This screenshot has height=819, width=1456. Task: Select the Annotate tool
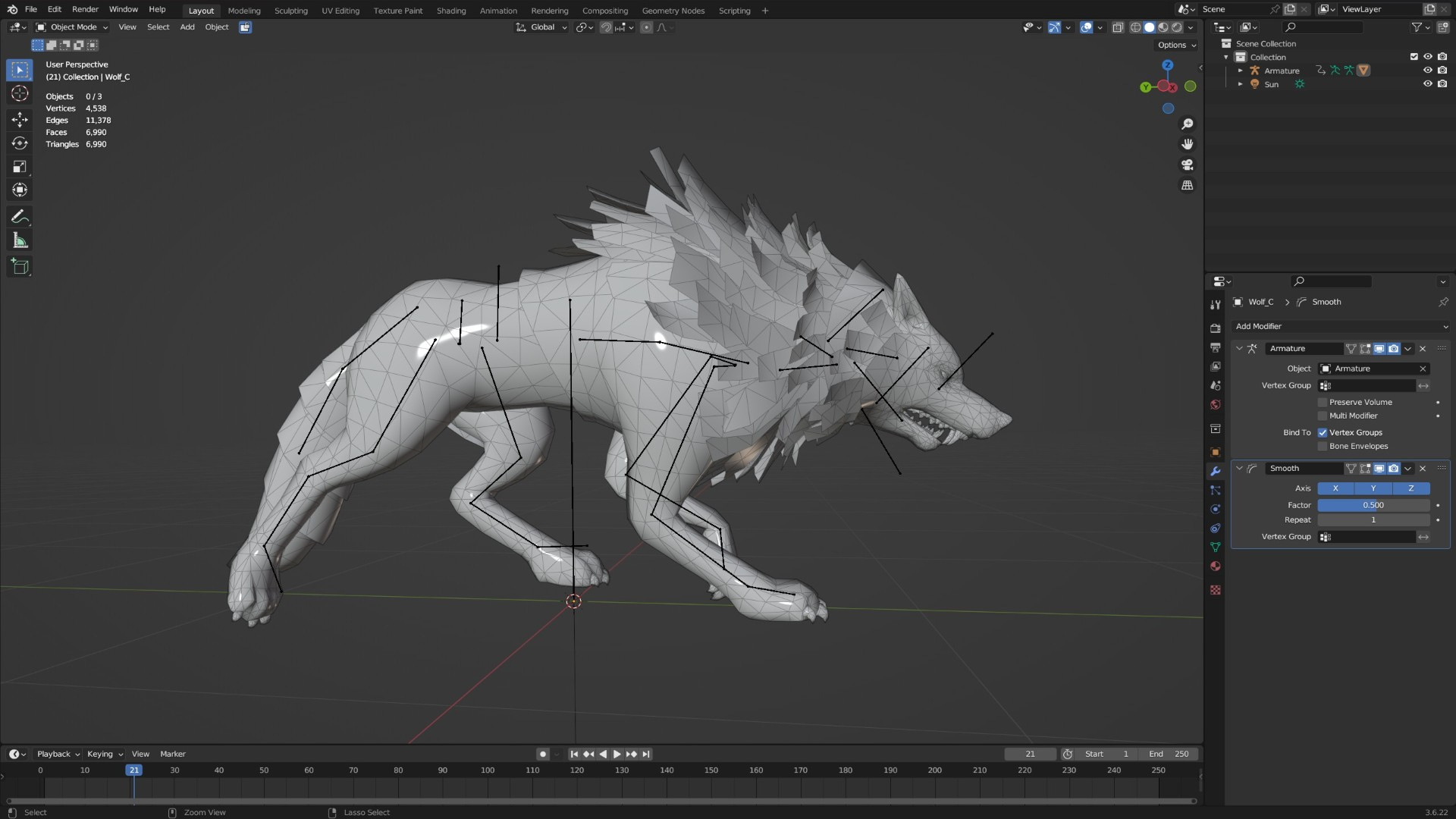pyautogui.click(x=20, y=217)
